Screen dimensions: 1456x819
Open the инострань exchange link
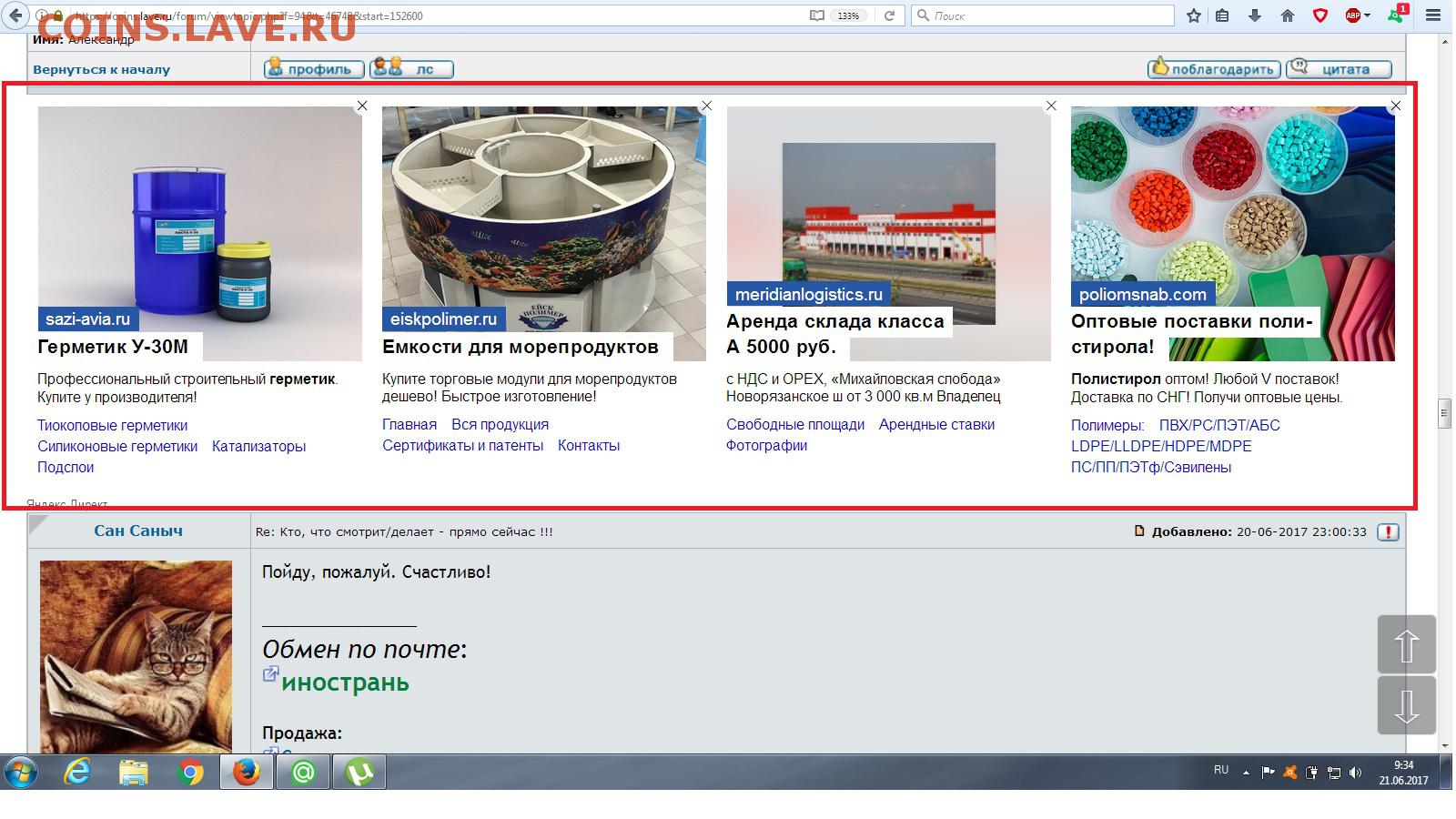click(345, 682)
